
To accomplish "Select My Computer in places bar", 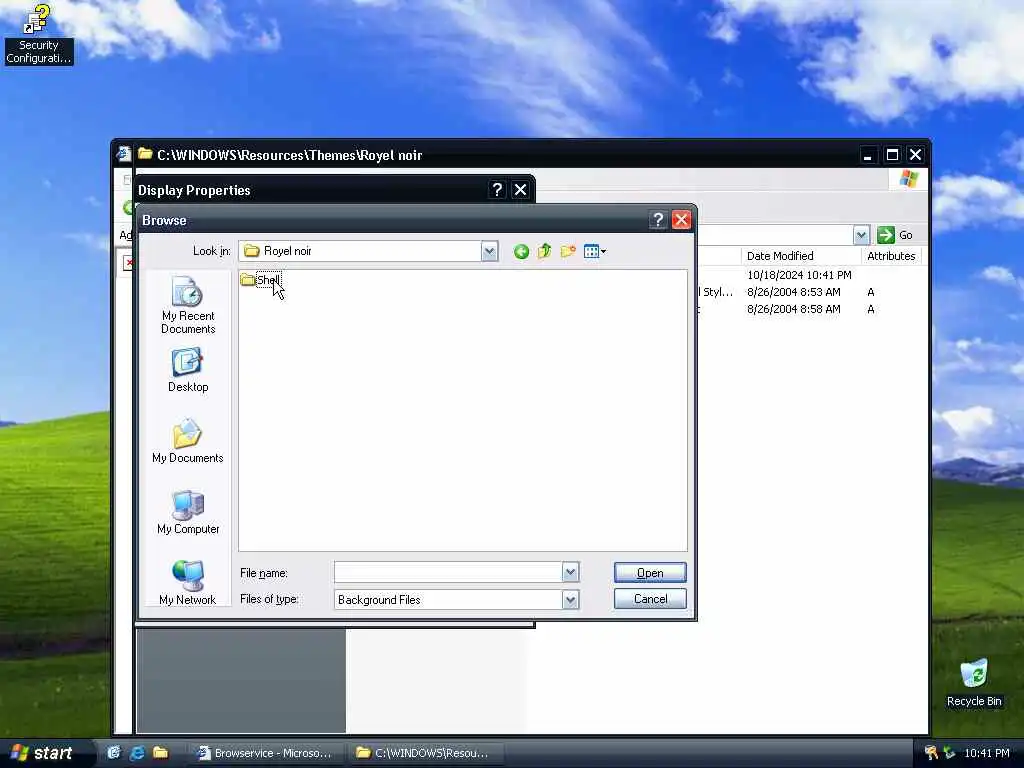I will pyautogui.click(x=188, y=512).
